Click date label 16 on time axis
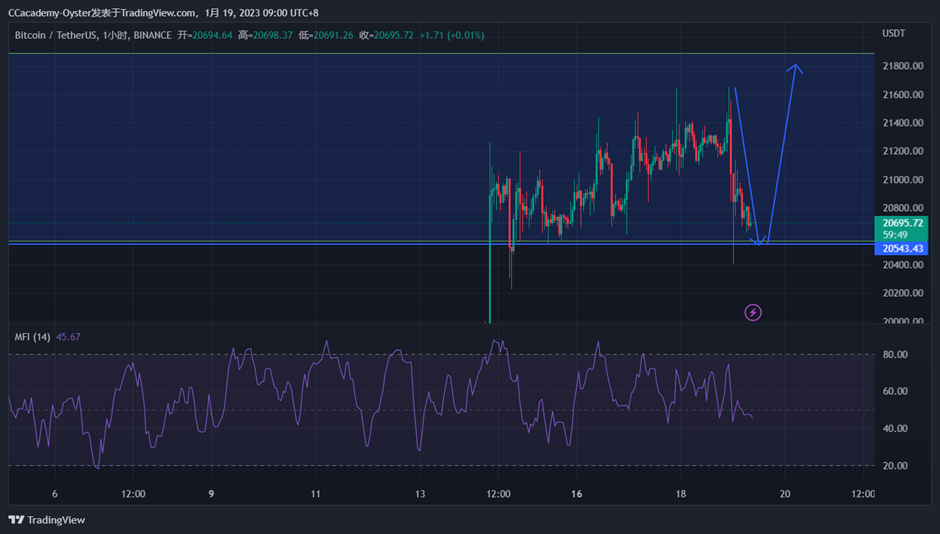This screenshot has height=534, width=940. point(577,494)
